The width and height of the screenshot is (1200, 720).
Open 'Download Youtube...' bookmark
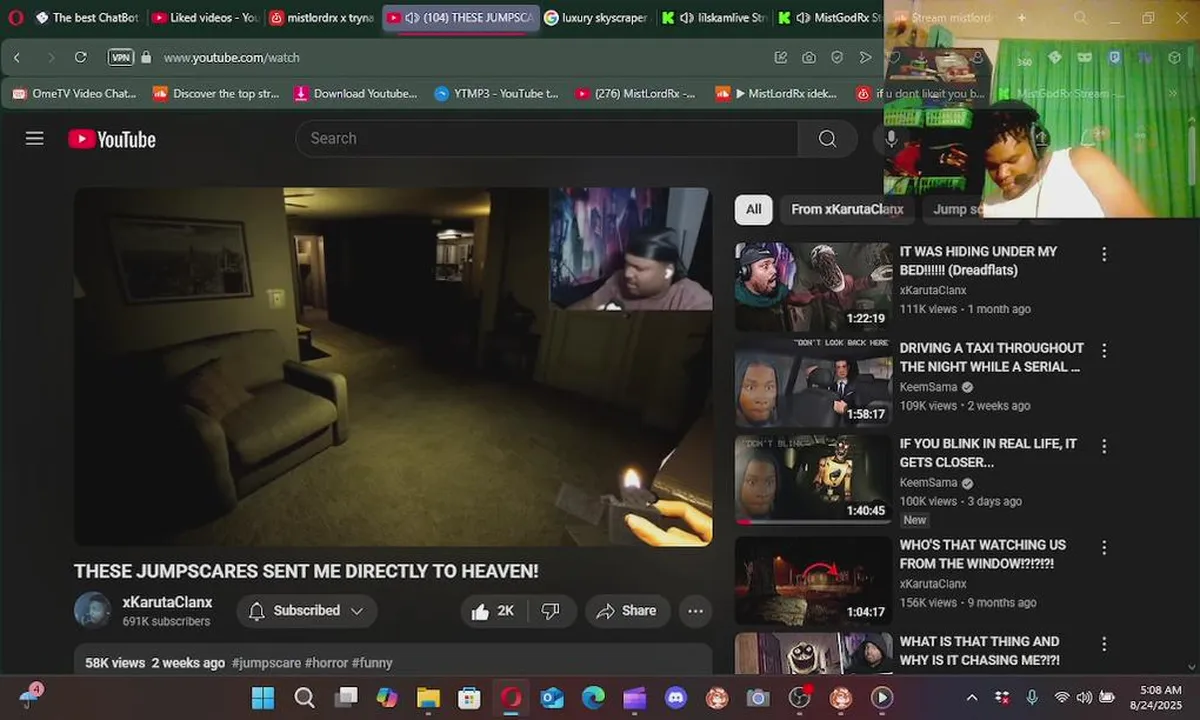[x=356, y=93]
